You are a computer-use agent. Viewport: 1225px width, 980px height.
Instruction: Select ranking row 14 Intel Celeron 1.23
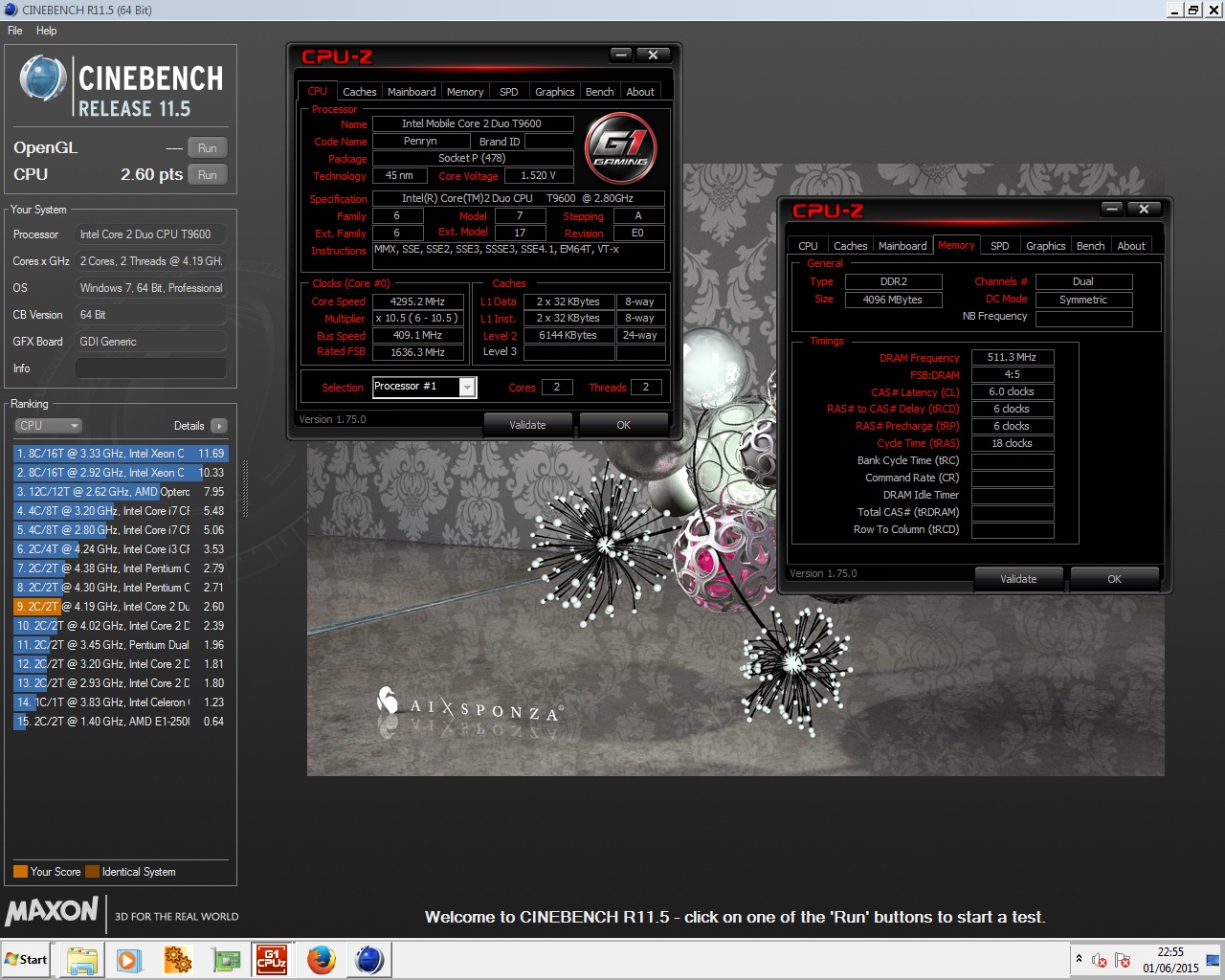coord(121,702)
